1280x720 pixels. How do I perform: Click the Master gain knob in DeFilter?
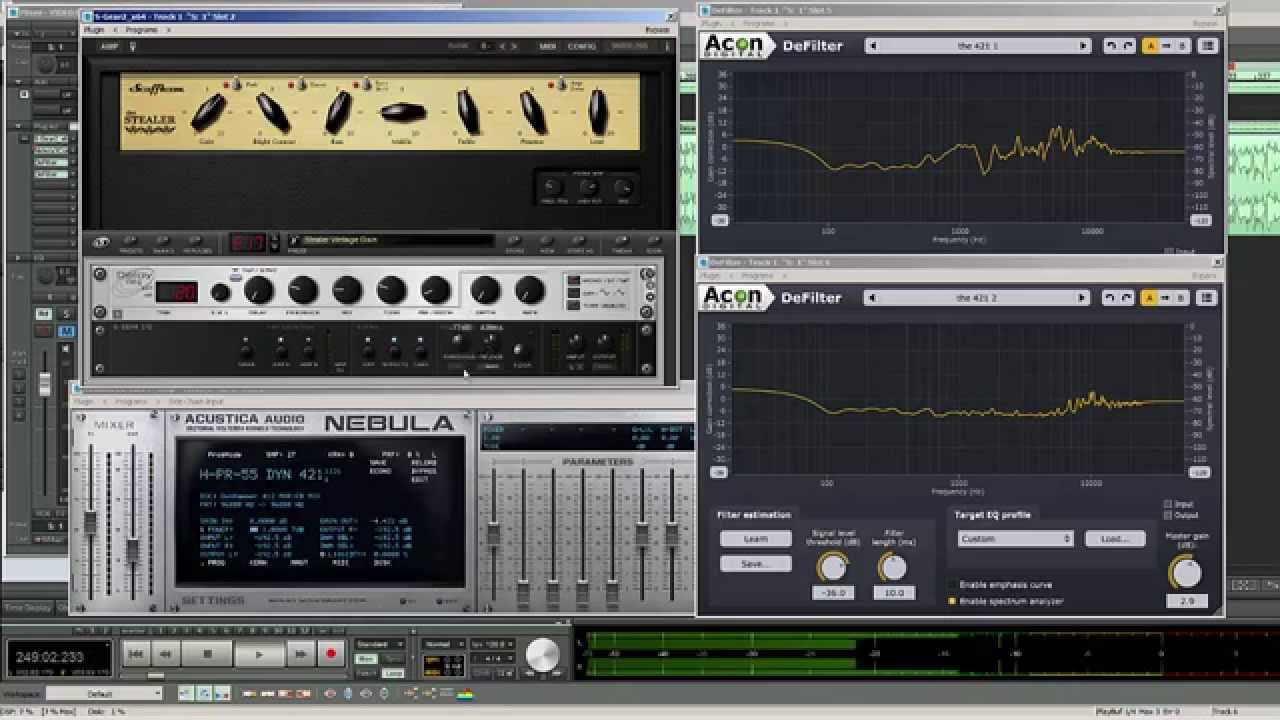[x=1186, y=572]
